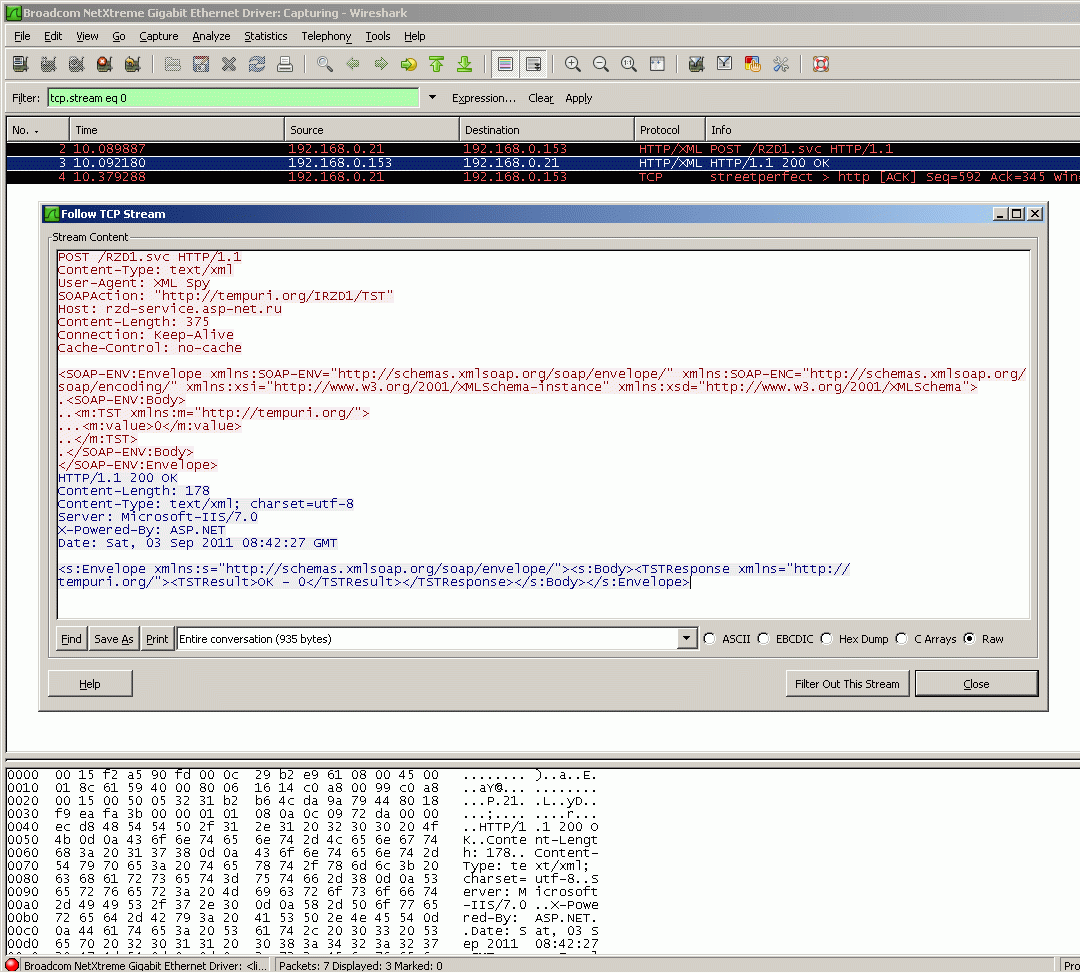Open the capture interfaces list icon
The width and height of the screenshot is (1080, 973).
point(21,64)
